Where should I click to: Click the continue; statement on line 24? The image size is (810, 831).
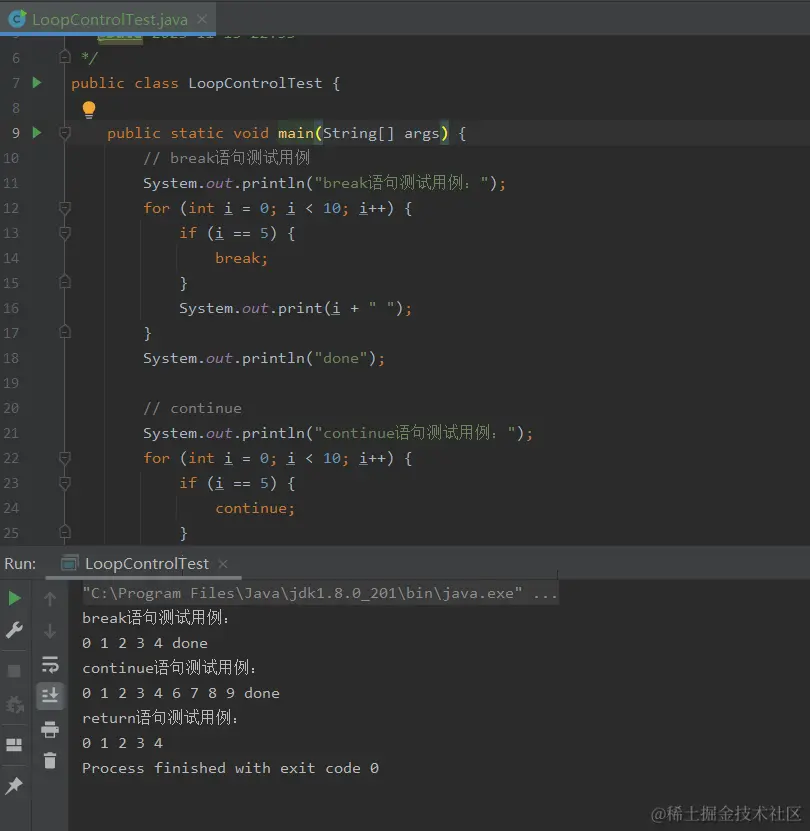click(254, 508)
